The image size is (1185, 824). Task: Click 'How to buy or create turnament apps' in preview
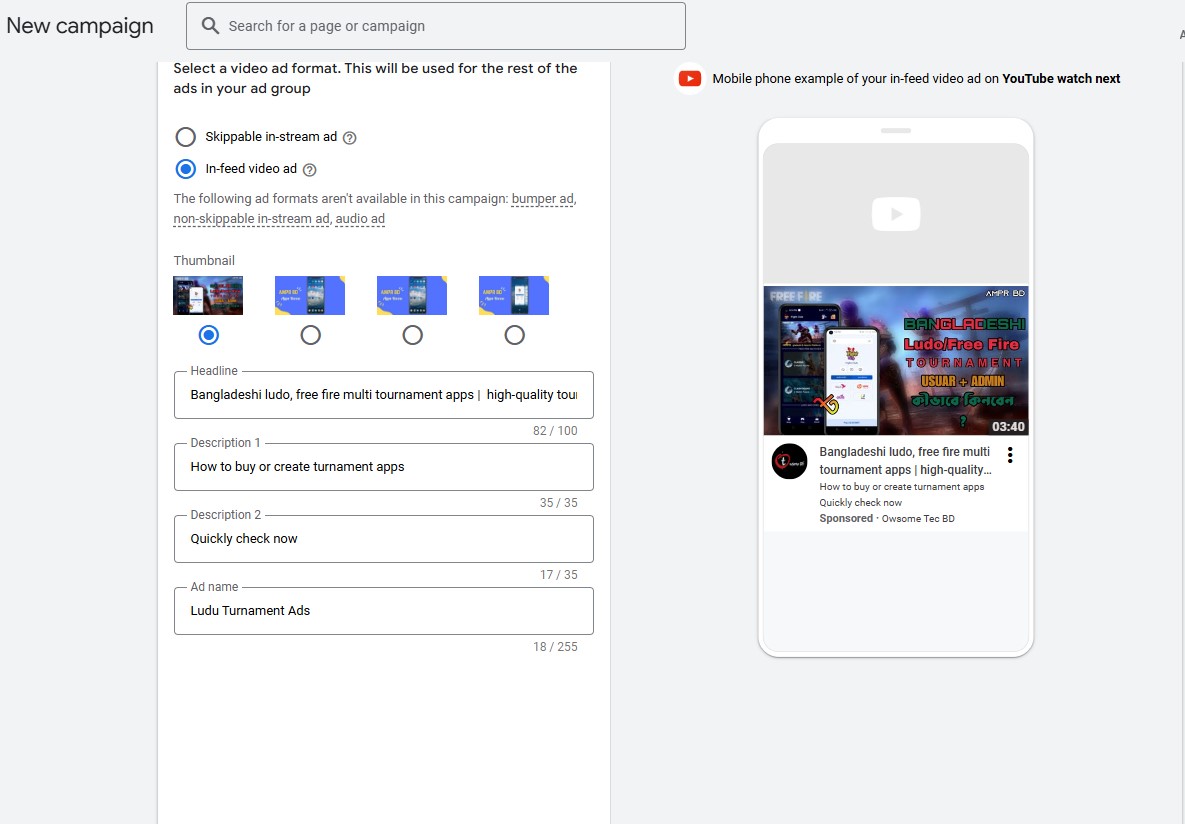pos(902,487)
